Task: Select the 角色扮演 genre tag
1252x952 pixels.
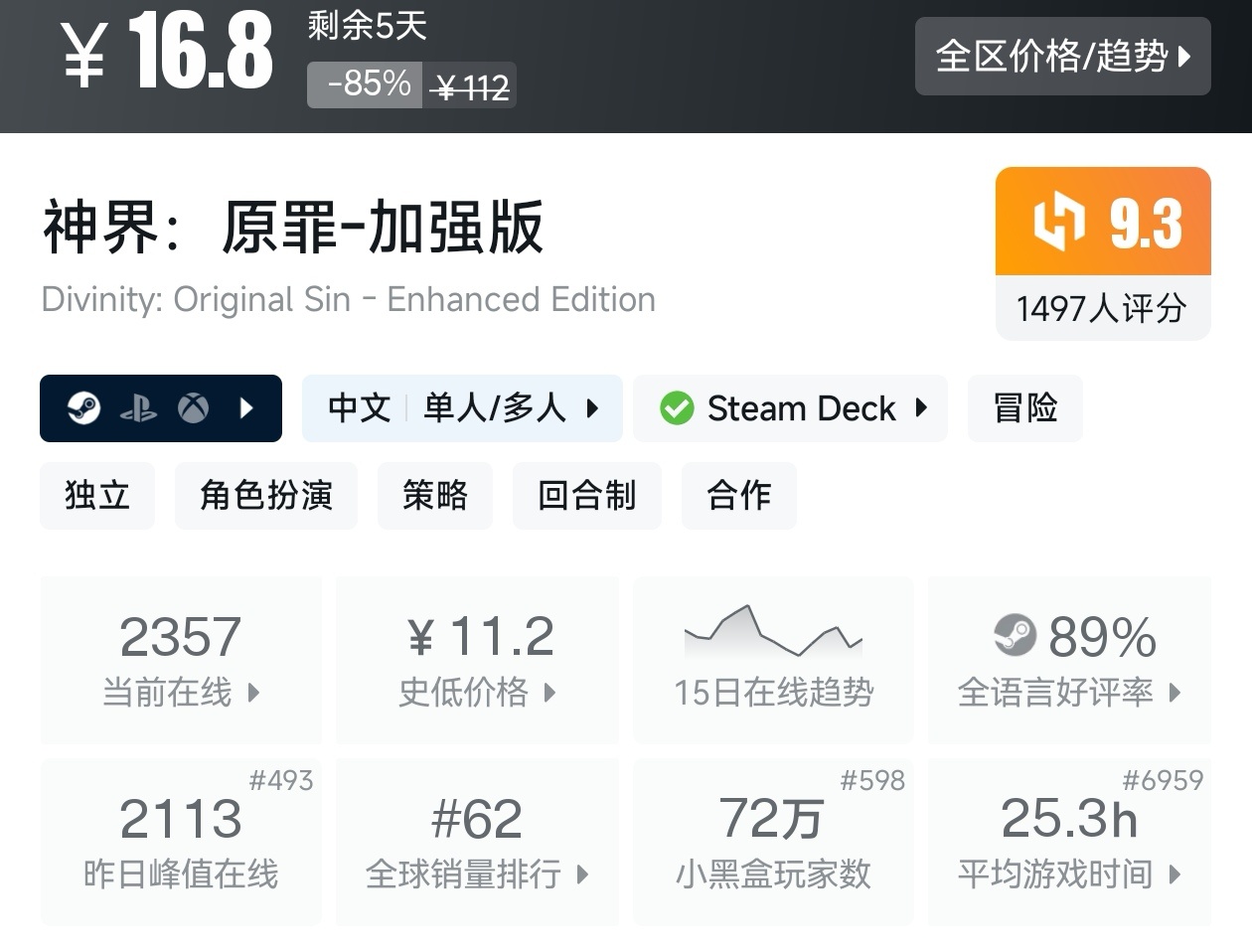Action: [x=266, y=495]
